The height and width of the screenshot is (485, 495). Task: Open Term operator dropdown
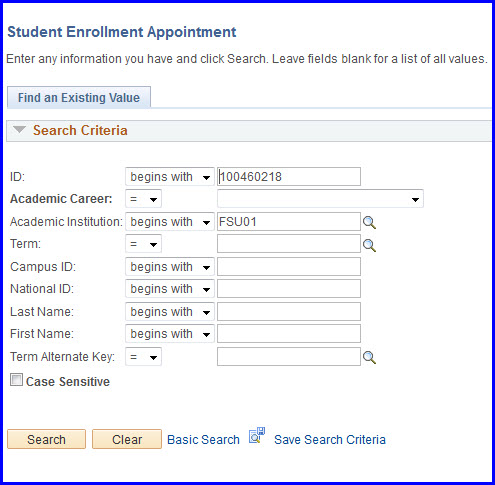(143, 244)
